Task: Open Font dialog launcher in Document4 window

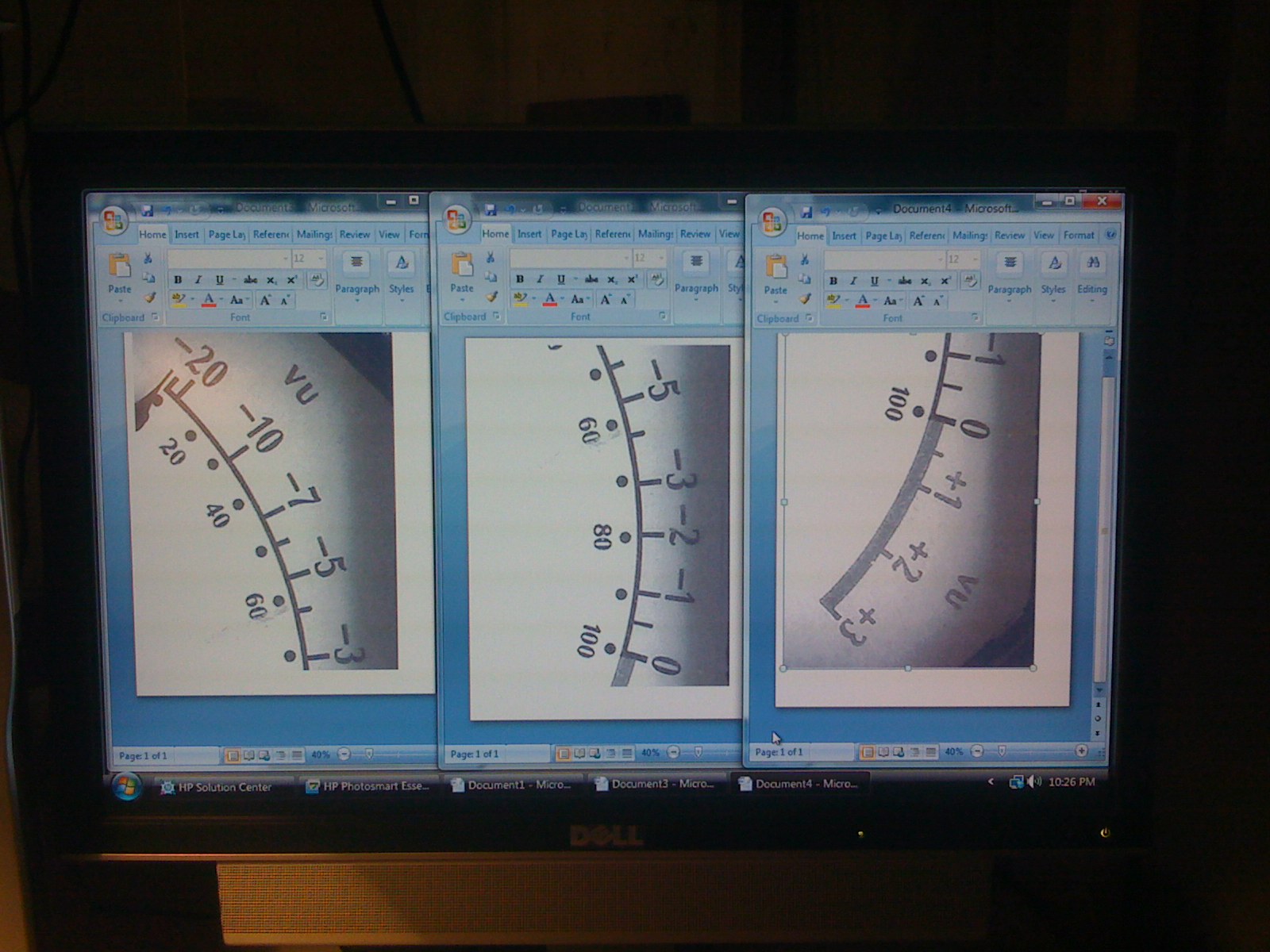Action: click(x=975, y=317)
